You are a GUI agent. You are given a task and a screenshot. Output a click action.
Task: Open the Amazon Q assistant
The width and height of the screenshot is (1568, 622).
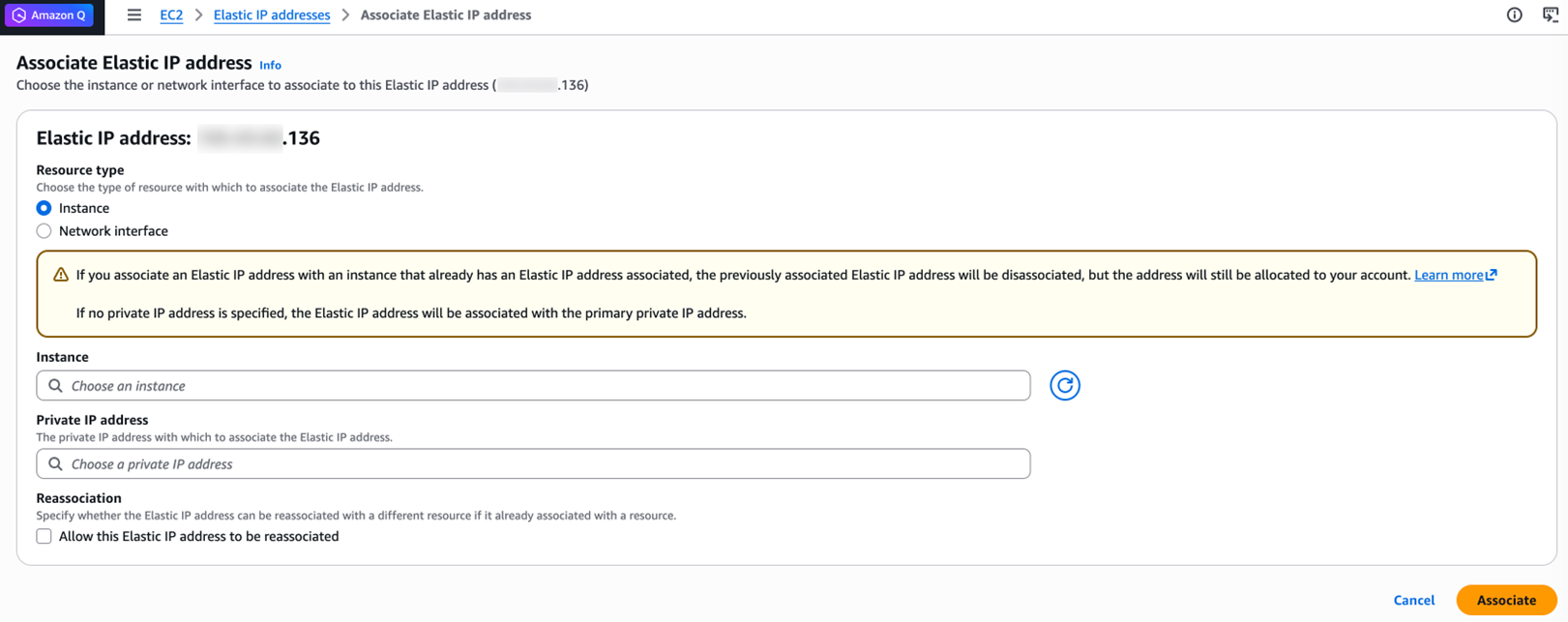50,15
